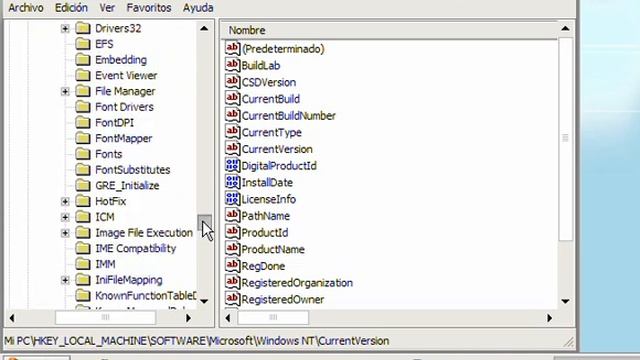Click the Drivers32 folder icon
Screen dimensions: 640x360
pyautogui.click(x=83, y=28)
